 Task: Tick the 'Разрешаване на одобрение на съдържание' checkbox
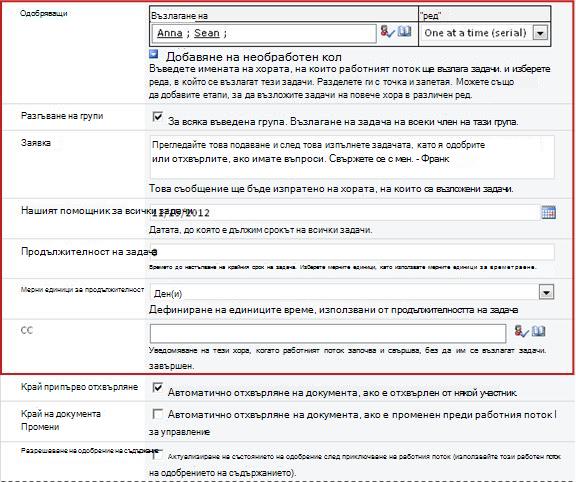(x=158, y=455)
